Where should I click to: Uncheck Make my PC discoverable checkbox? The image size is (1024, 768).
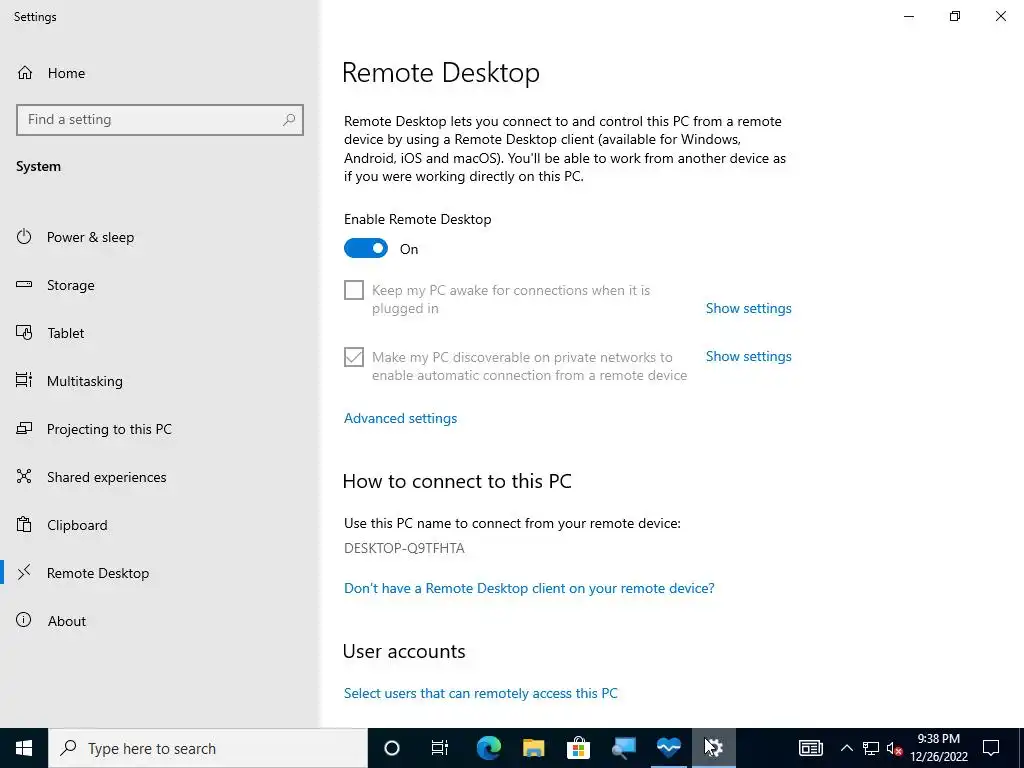coord(354,357)
